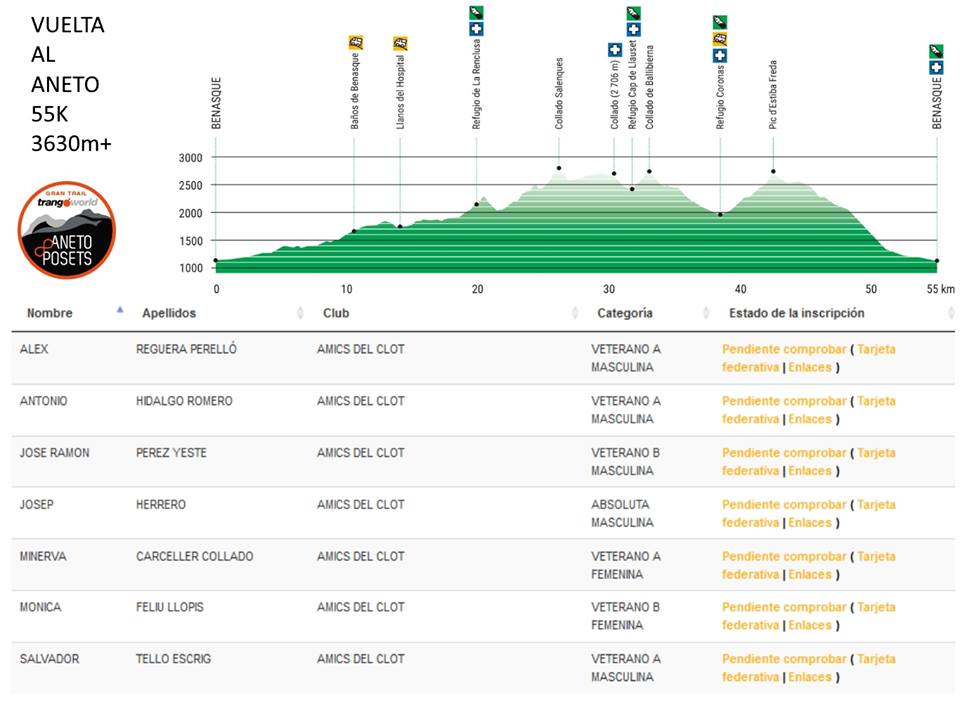This screenshot has width=960, height=702.
Task: Sort table by Apellidos column
Action: click(169, 313)
